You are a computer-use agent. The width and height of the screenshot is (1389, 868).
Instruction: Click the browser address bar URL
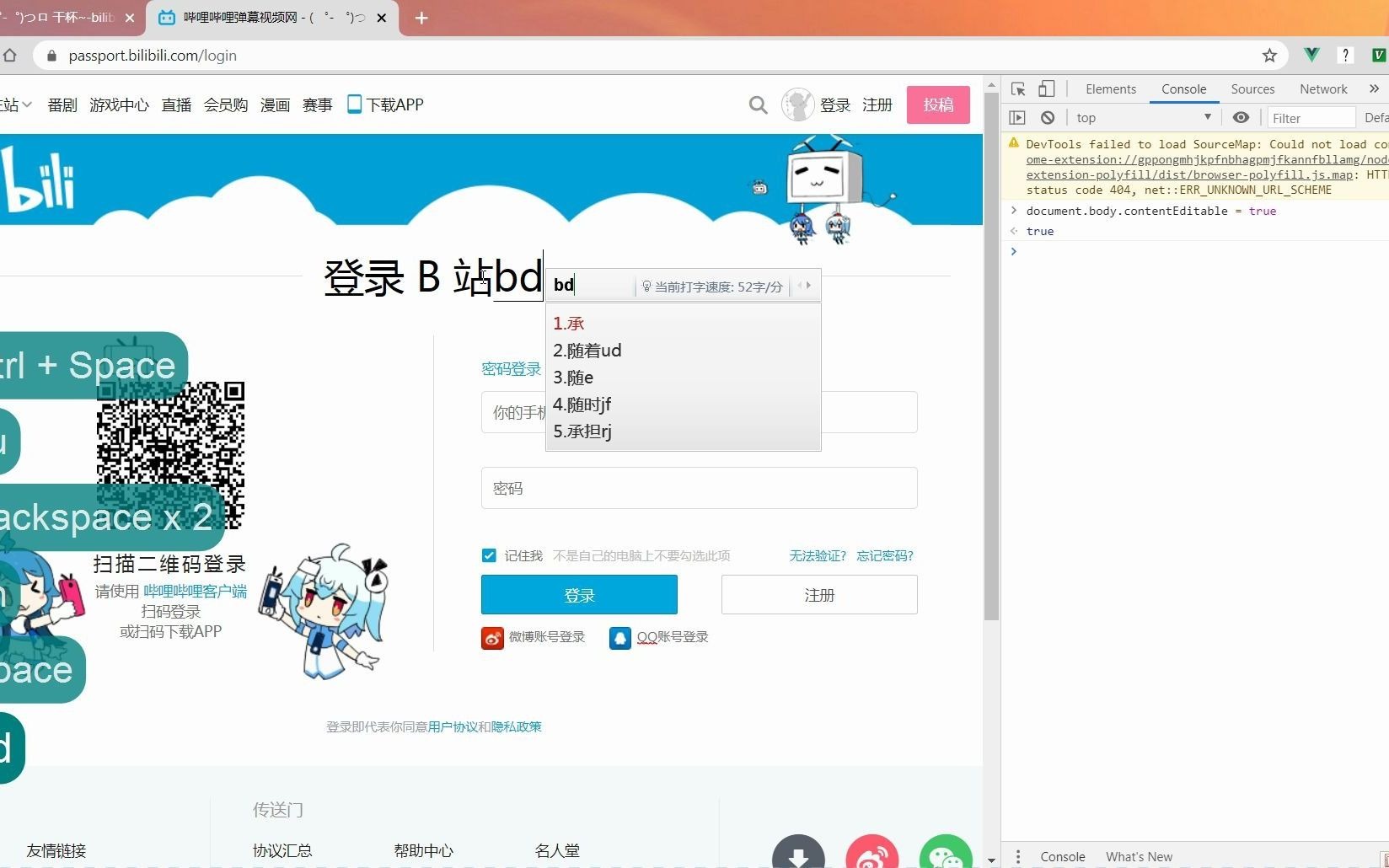tap(153, 56)
